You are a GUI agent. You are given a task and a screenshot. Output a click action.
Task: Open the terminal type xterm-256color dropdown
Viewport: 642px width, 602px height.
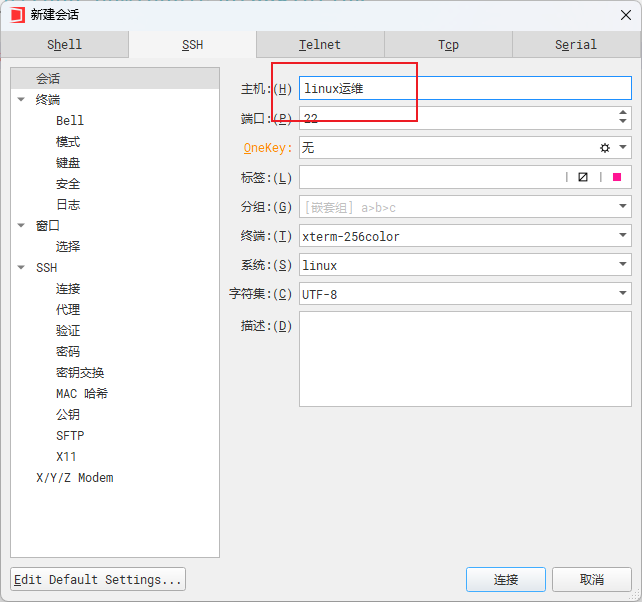pyautogui.click(x=623, y=236)
